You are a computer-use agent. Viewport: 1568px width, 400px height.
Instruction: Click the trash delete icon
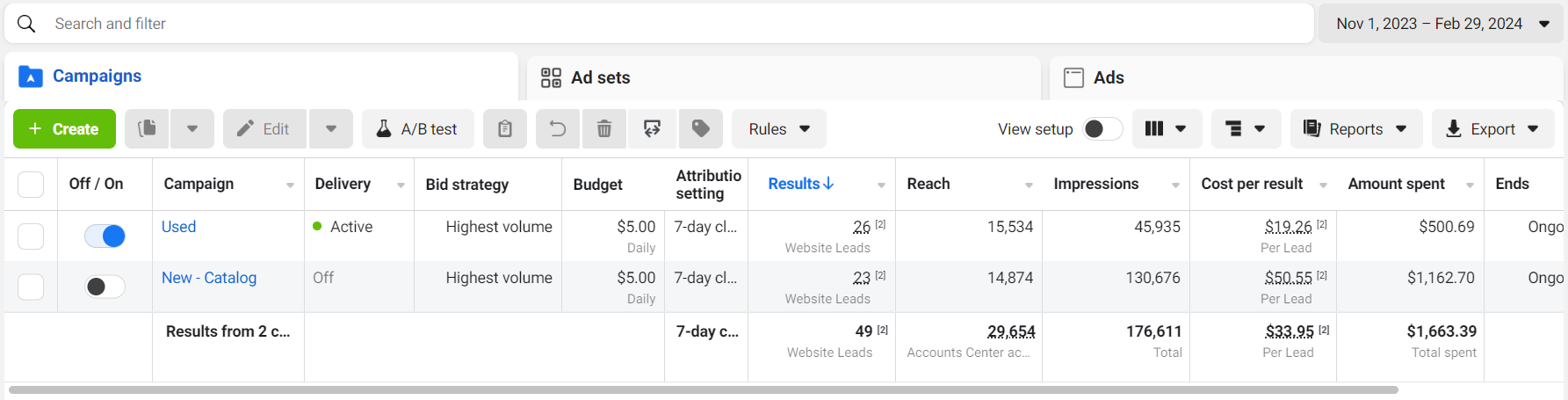pyautogui.click(x=604, y=129)
